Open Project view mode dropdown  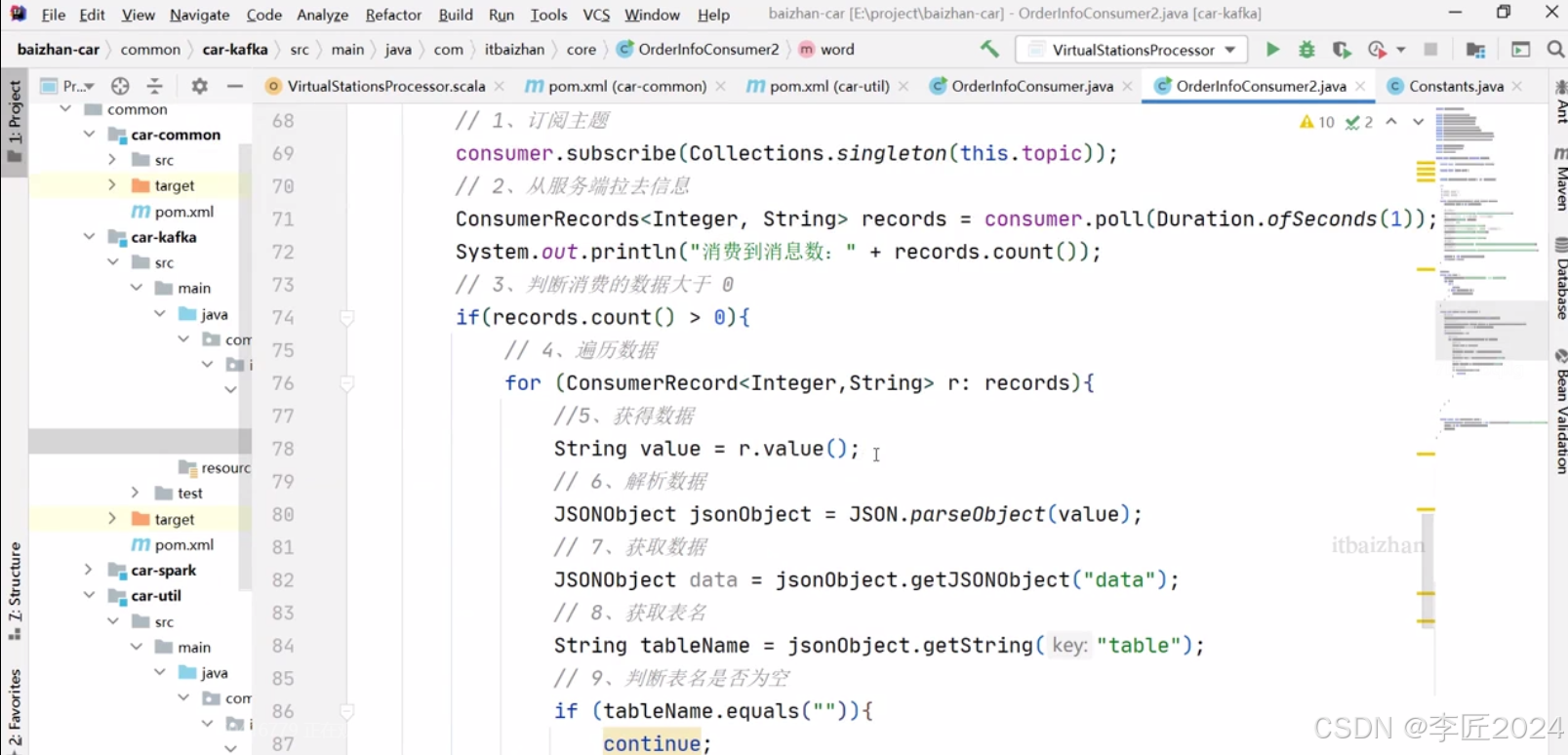click(67, 86)
